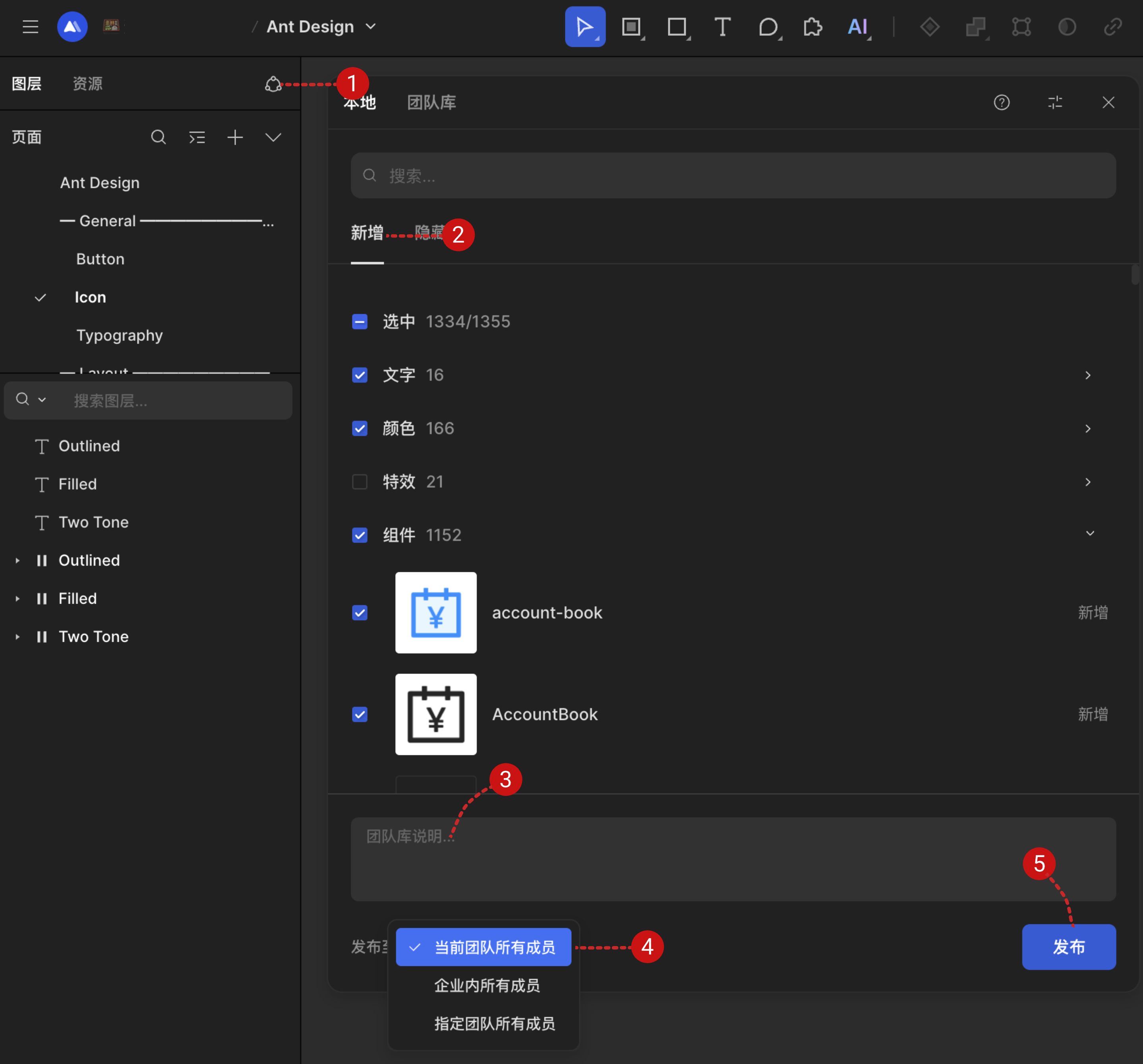
Task: Select the Two Tone text layer
Action: click(x=94, y=523)
